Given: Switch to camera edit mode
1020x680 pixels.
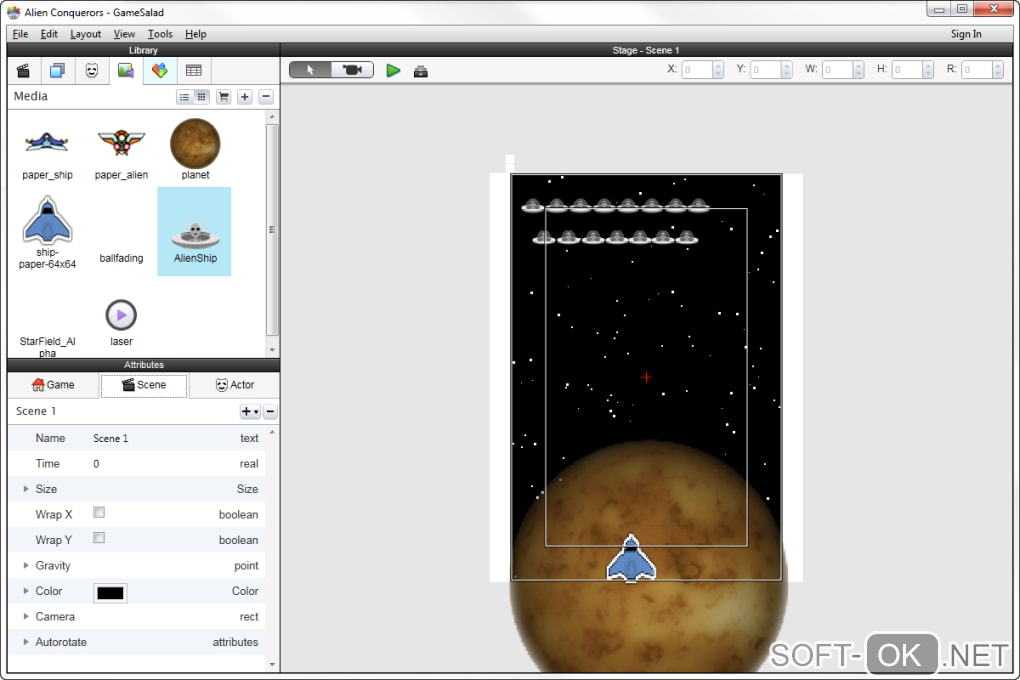Looking at the screenshot, I should coord(352,70).
